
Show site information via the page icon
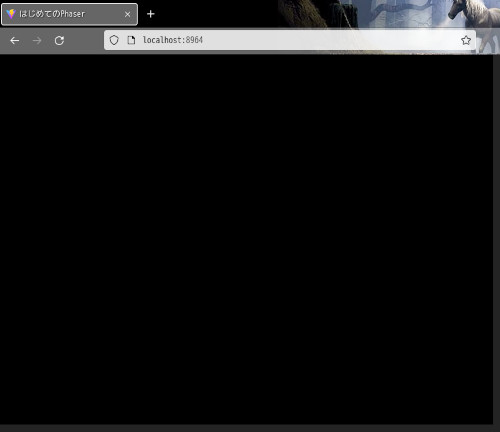(x=131, y=40)
